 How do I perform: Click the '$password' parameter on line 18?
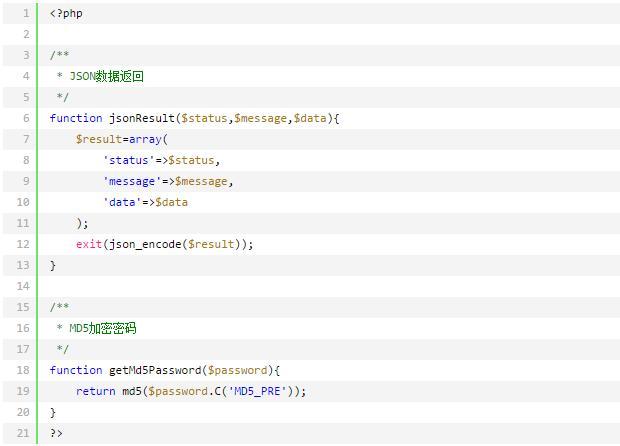tap(238, 370)
